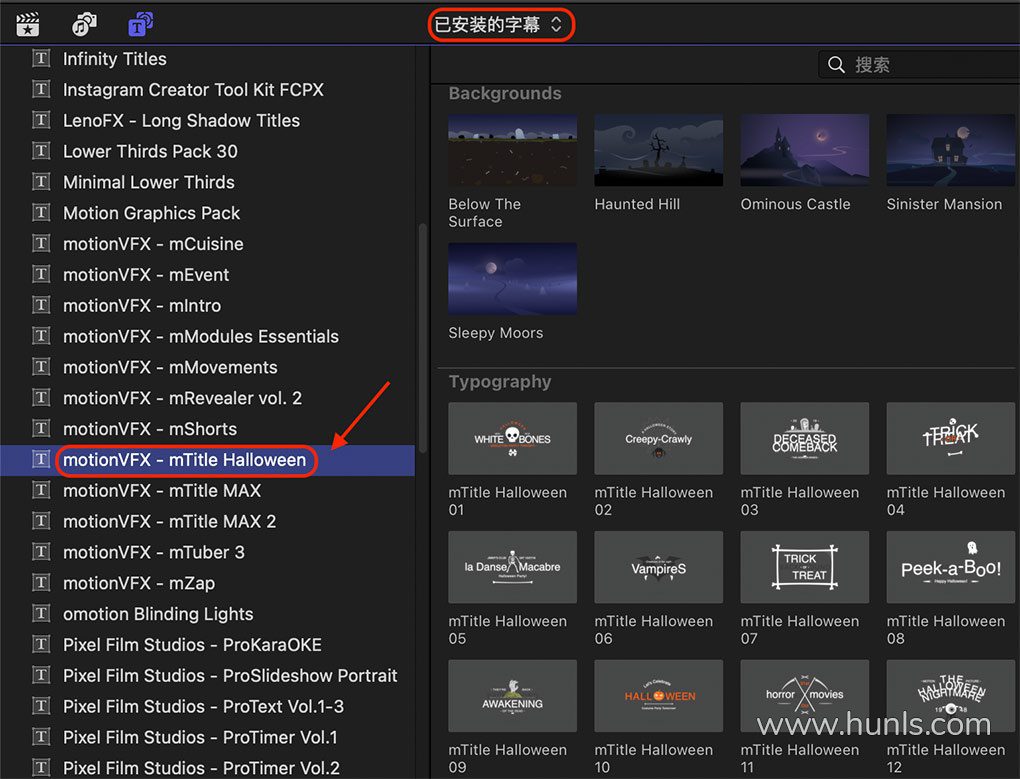The width and height of the screenshot is (1020, 779).
Task: Select Pixel Film Studios - ProText Vol.1-3
Action: click(203, 706)
